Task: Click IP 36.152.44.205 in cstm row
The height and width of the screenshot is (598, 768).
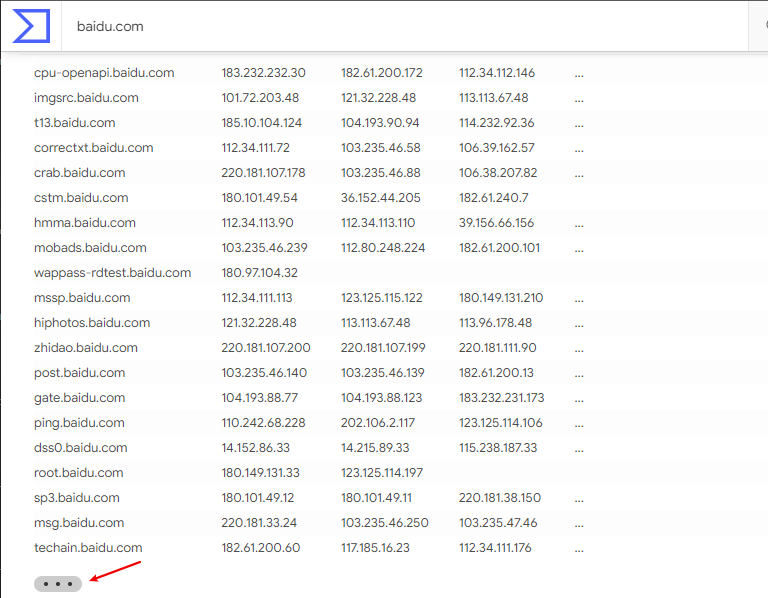Action: [x=380, y=198]
